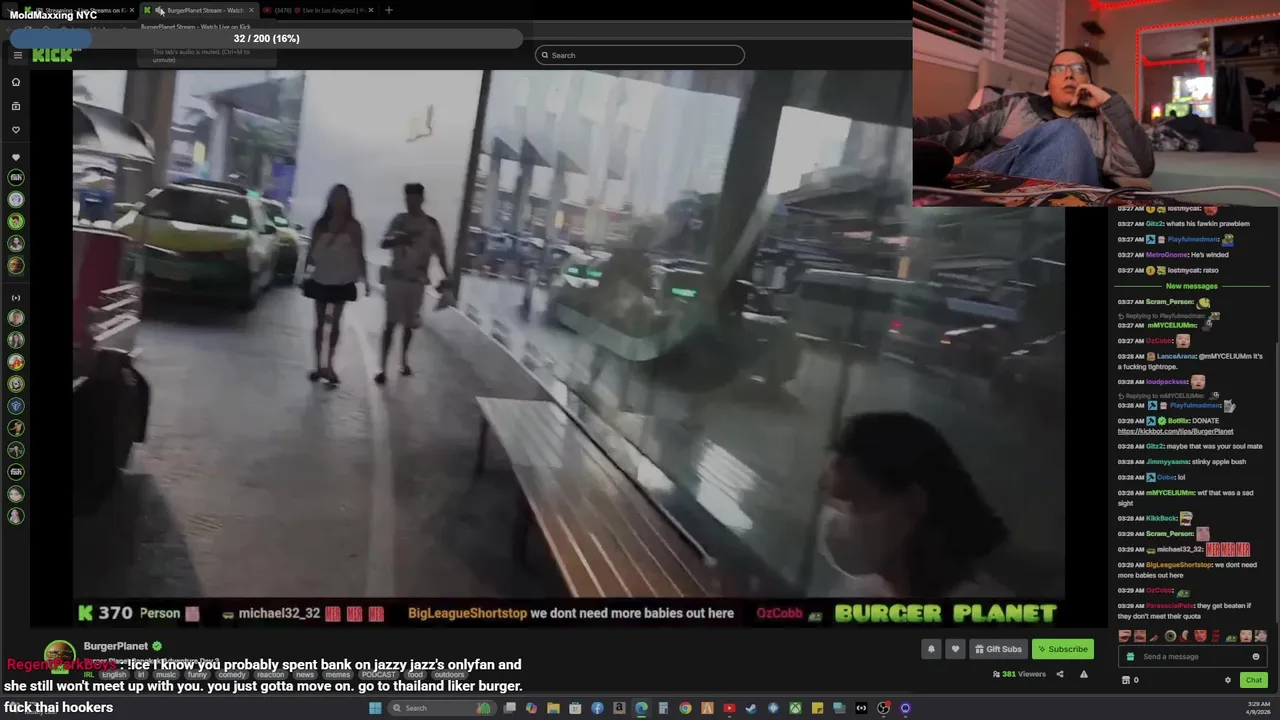The image size is (1280, 720).
Task: Click the green Chat send button
Action: (x=1253, y=680)
